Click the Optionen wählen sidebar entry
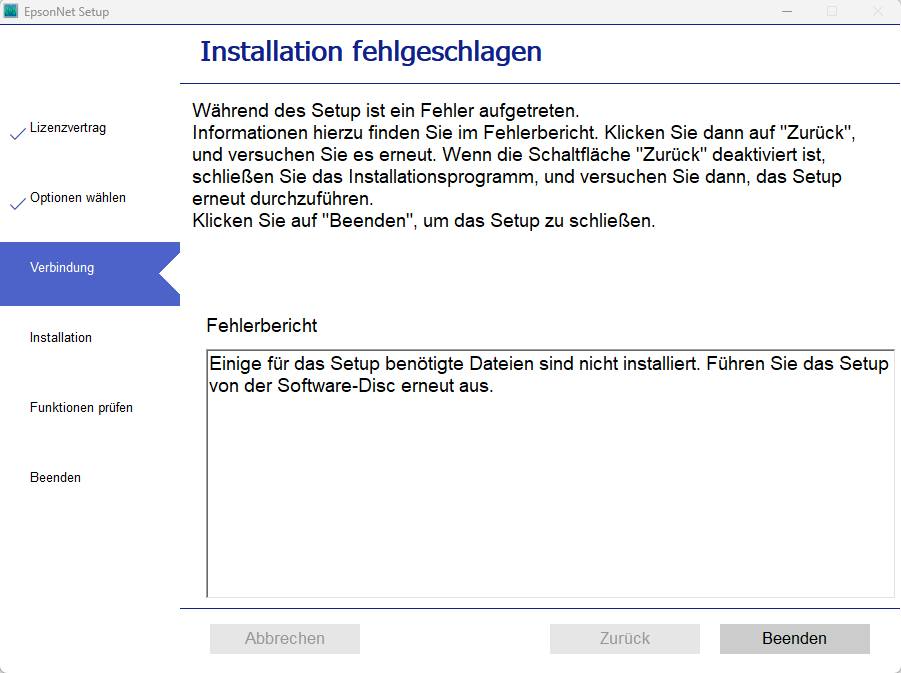The image size is (901, 673). tap(77, 197)
